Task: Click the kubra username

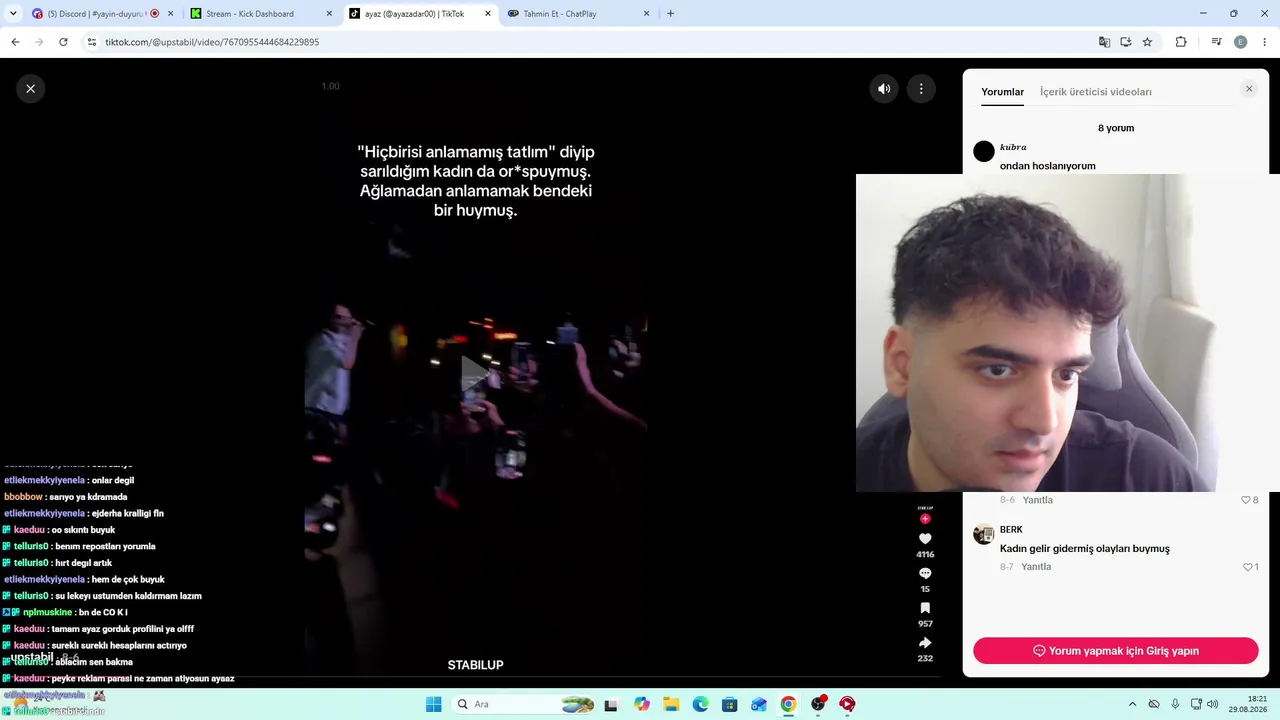Action: (1013, 147)
